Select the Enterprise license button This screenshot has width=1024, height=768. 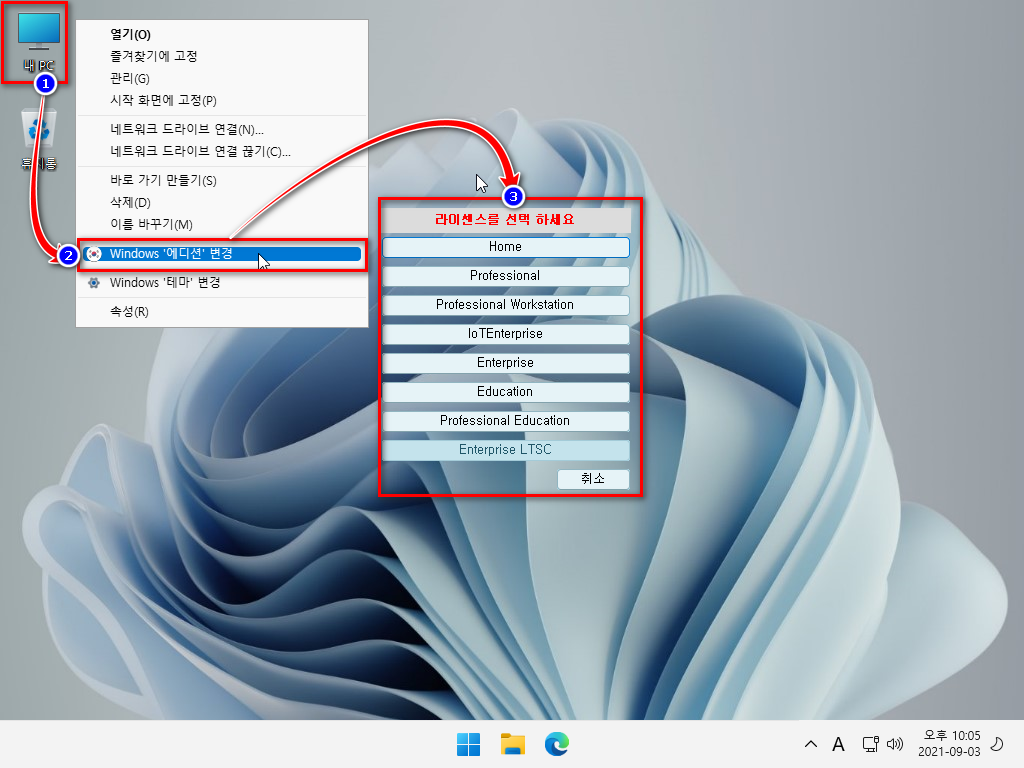pyautogui.click(x=505, y=362)
